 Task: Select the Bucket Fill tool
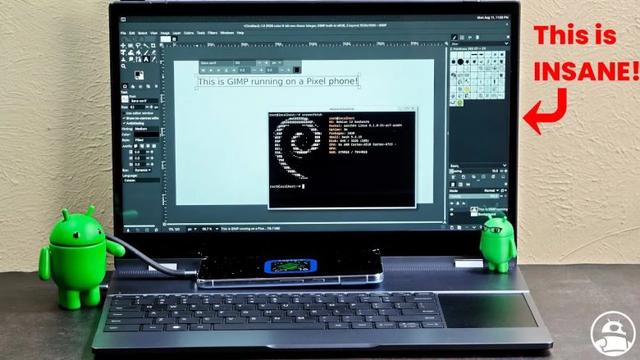click(138, 53)
